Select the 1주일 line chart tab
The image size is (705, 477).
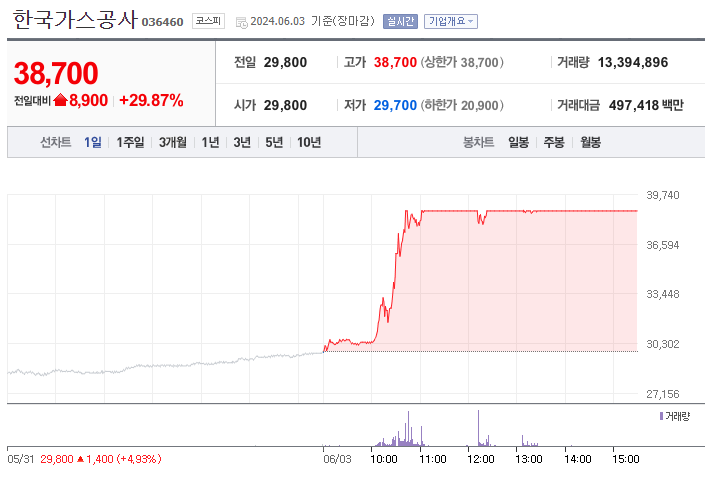[130, 142]
